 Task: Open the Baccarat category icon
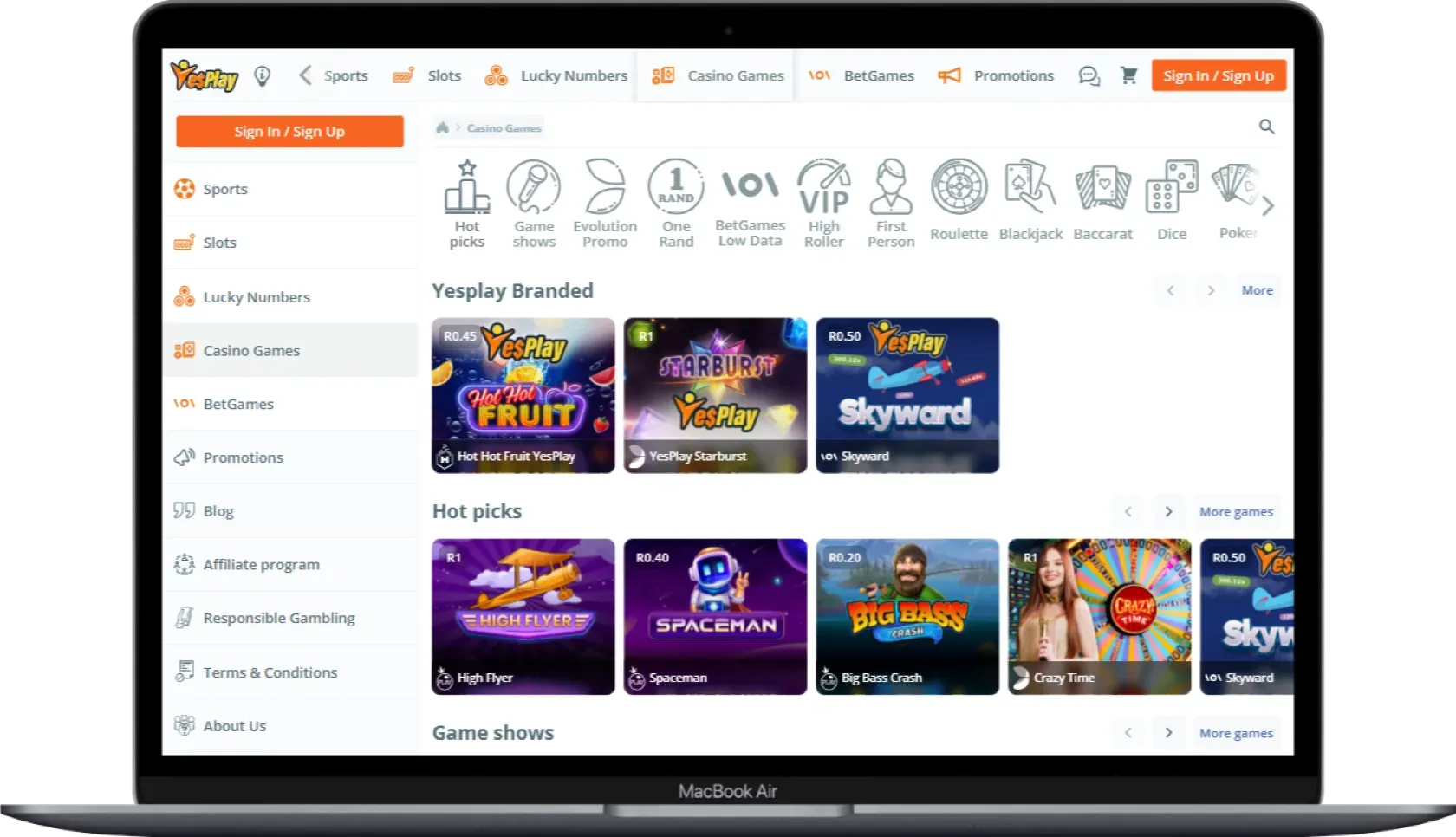click(1102, 201)
